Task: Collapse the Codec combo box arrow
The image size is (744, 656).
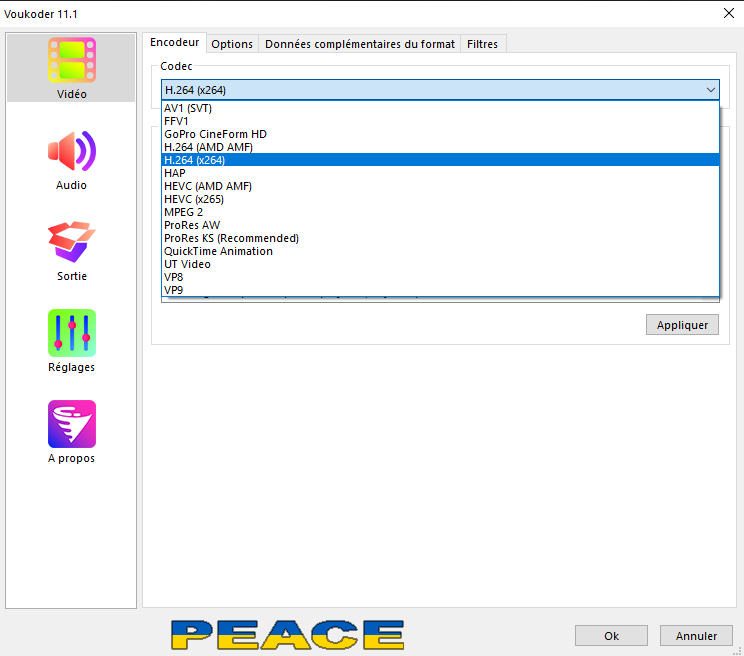Action: pyautogui.click(x=710, y=90)
